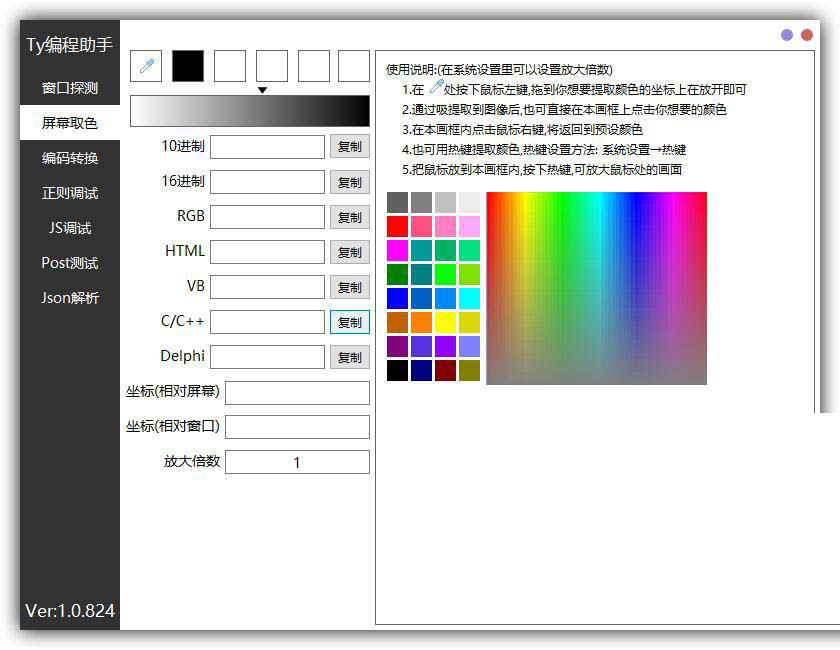840x650 pixels.
Task: Select the red preset swatch
Action: tap(398, 226)
